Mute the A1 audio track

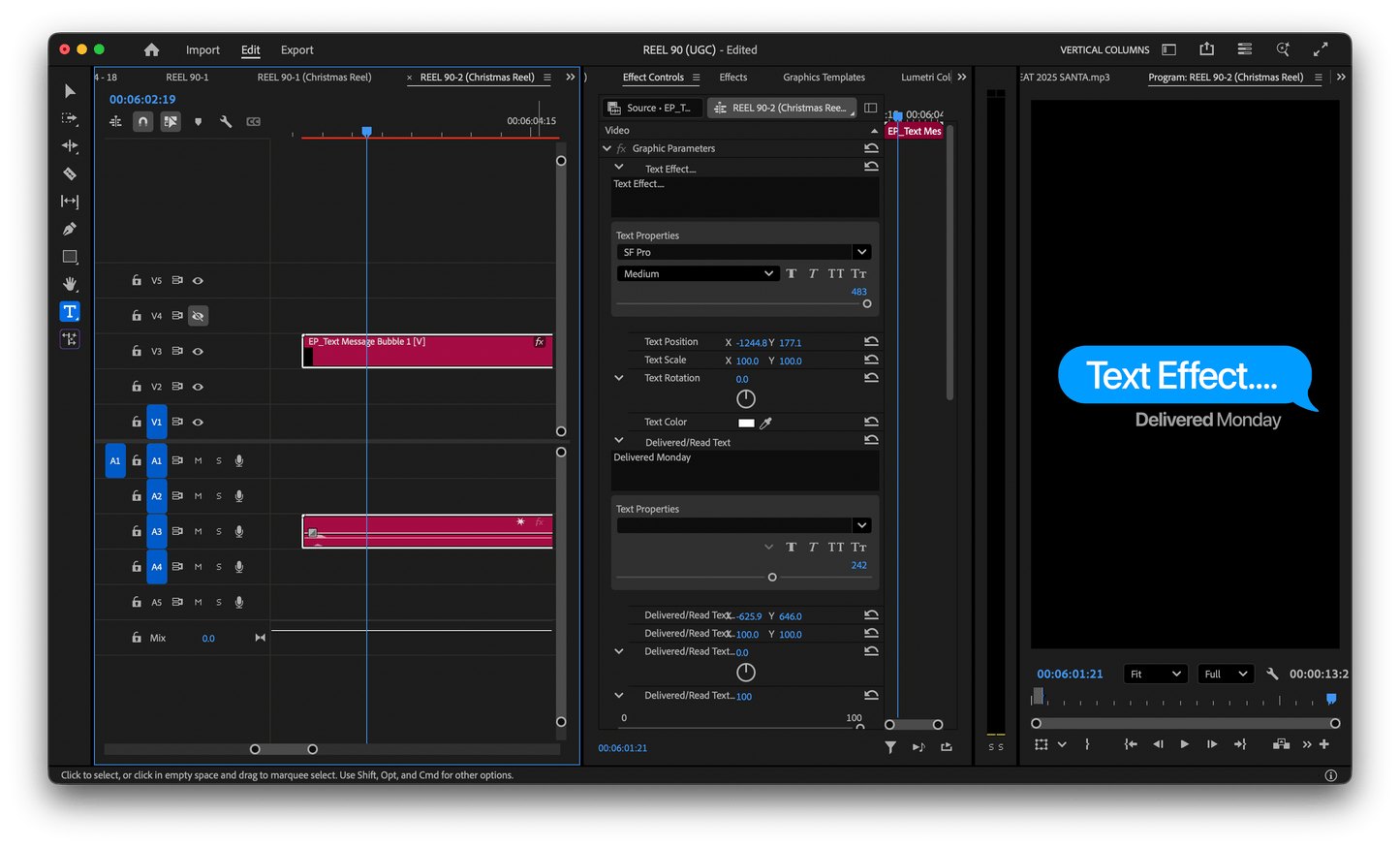tap(198, 460)
